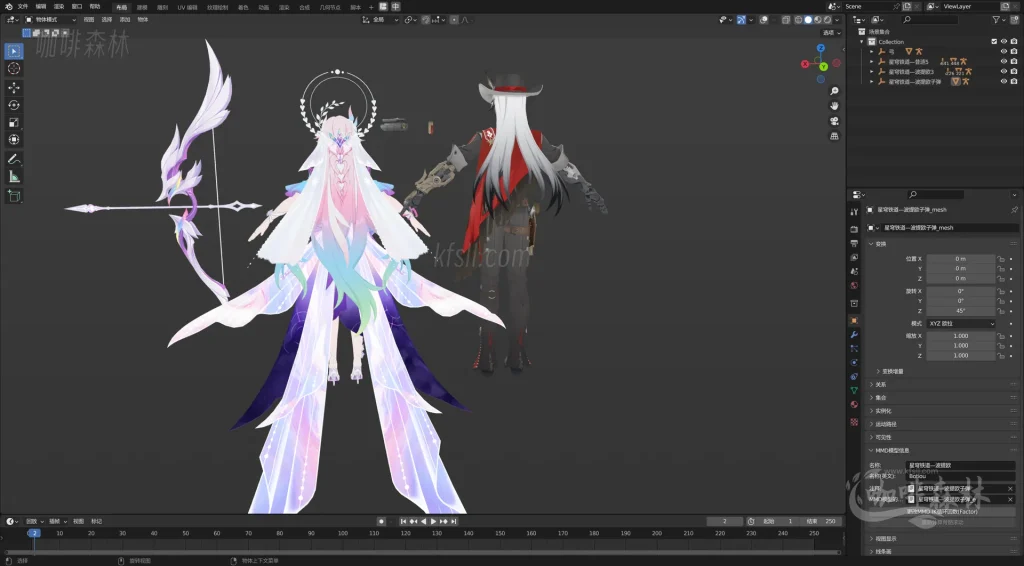The height and width of the screenshot is (566, 1024).
Task: Select the Move tool
Action: [x=14, y=87]
